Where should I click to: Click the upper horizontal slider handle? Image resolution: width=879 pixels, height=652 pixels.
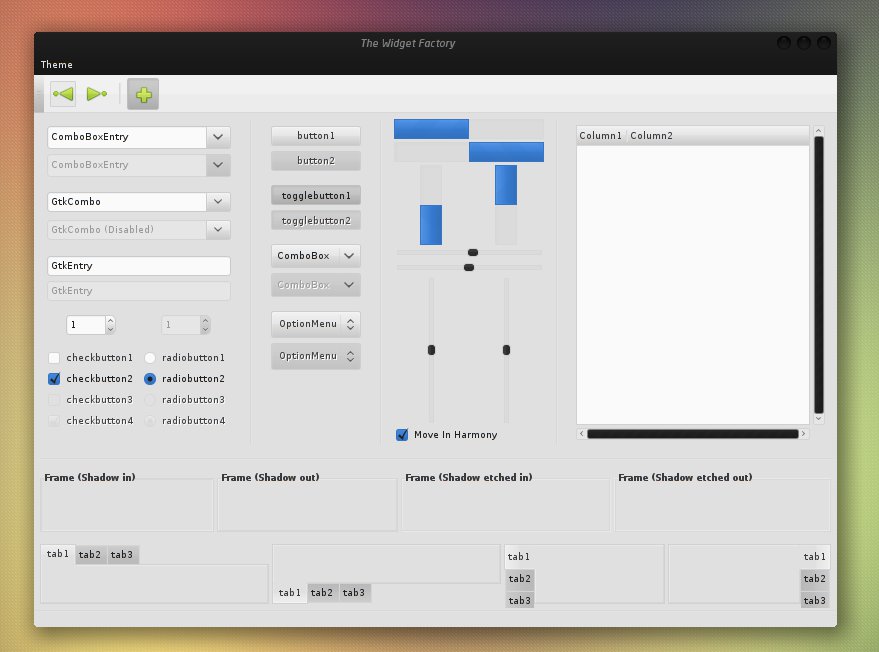click(473, 252)
